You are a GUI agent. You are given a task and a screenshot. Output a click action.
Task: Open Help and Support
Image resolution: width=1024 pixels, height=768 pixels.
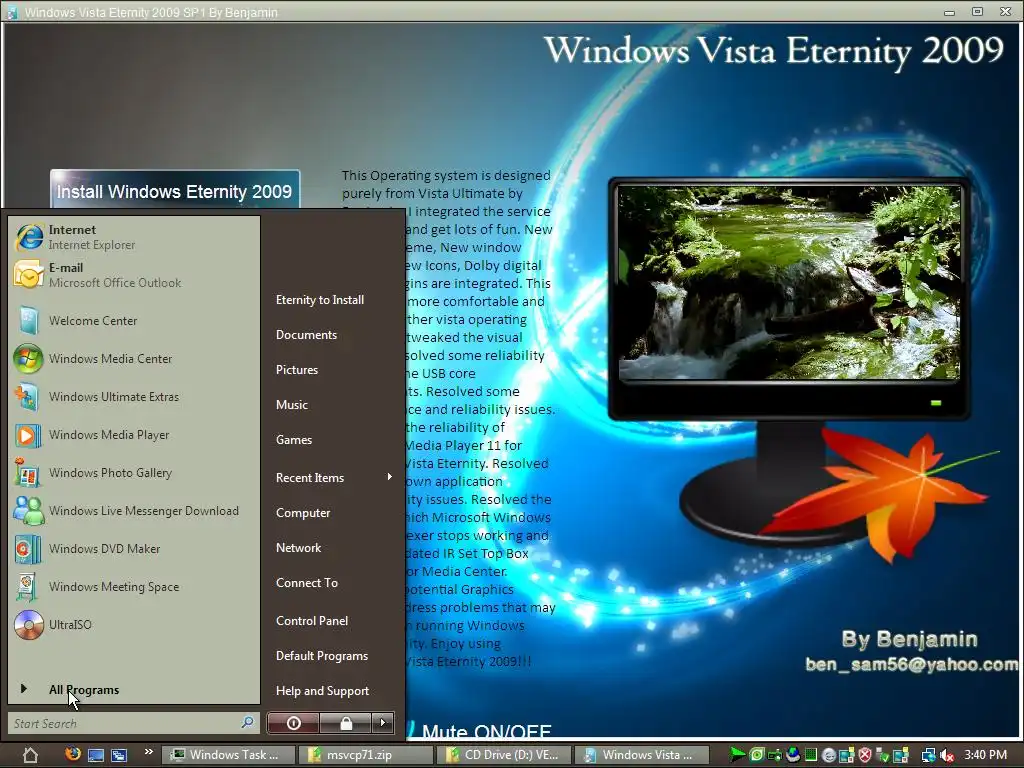pos(322,691)
